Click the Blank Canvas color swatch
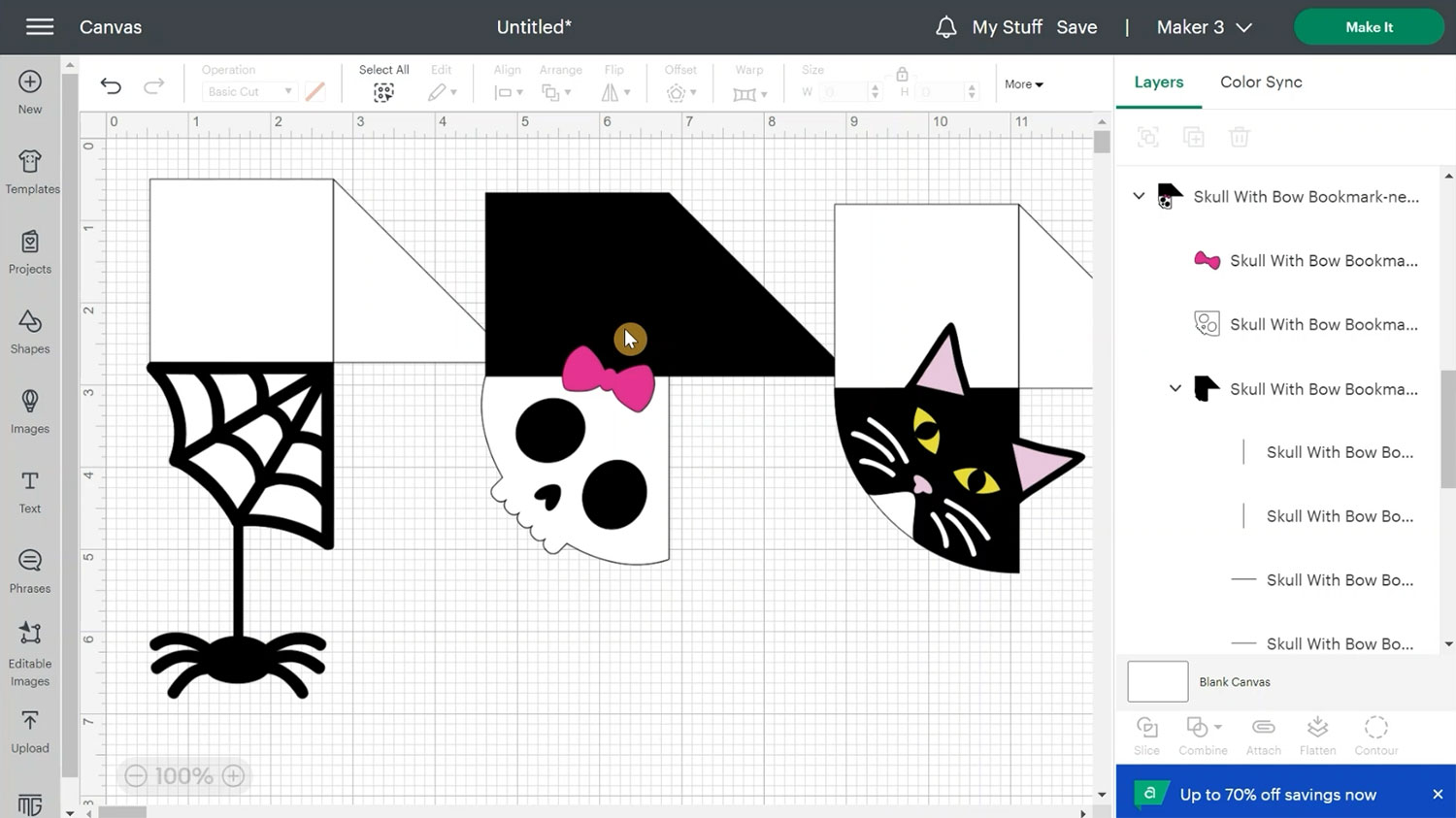The height and width of the screenshot is (818, 1456). tap(1157, 681)
